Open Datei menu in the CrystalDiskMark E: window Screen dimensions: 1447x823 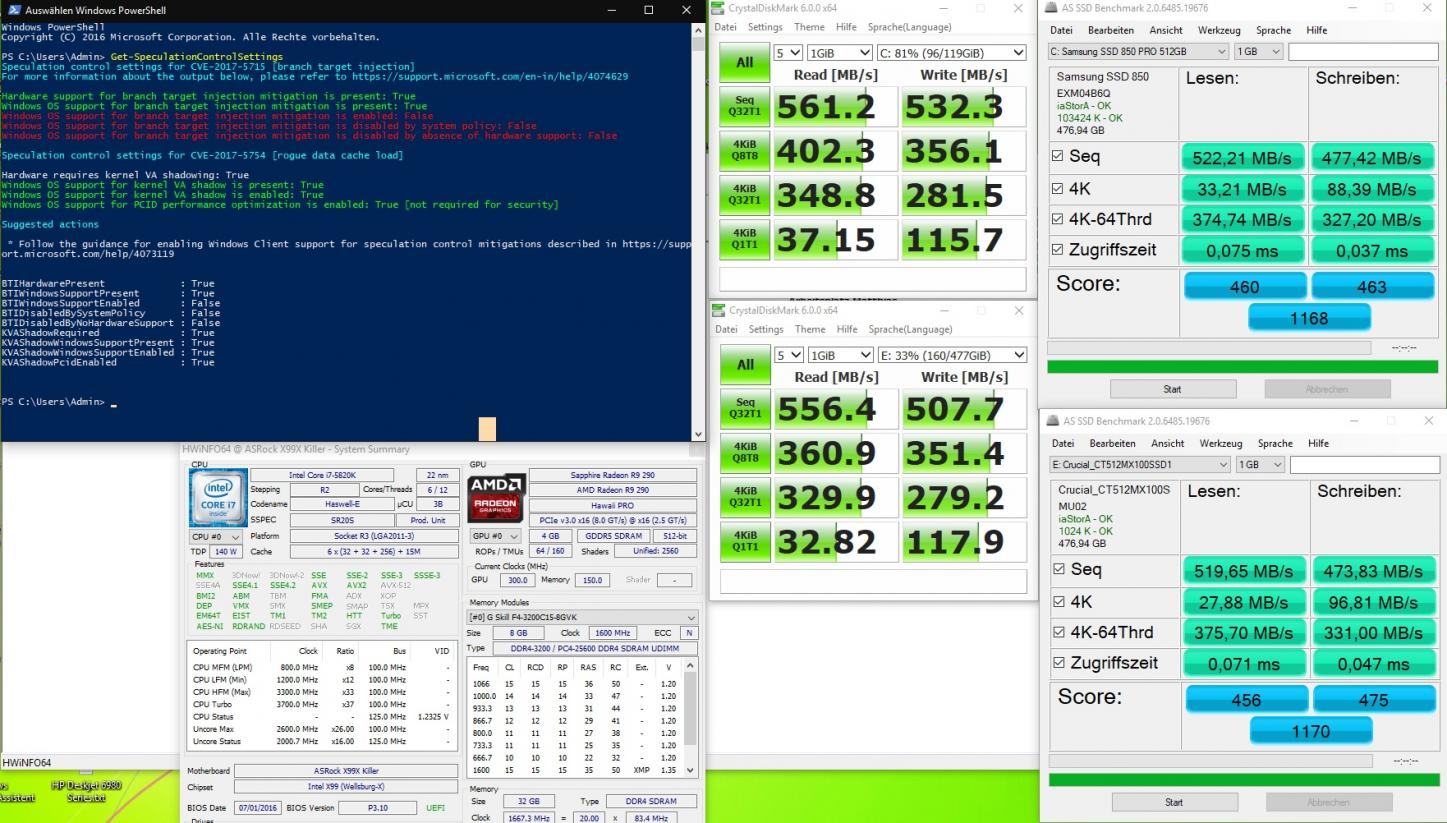tap(726, 329)
